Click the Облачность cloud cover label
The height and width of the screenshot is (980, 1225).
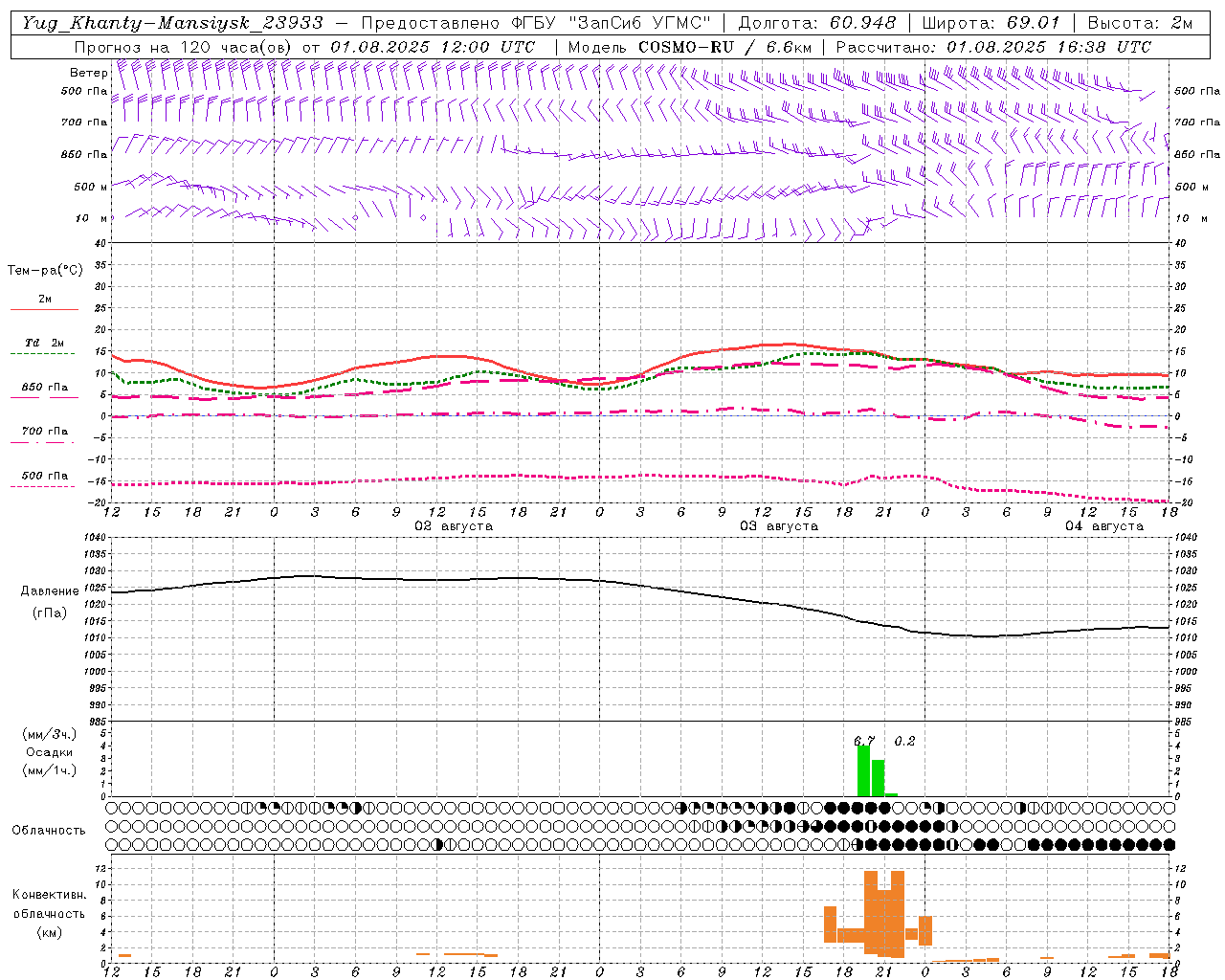[x=49, y=831]
